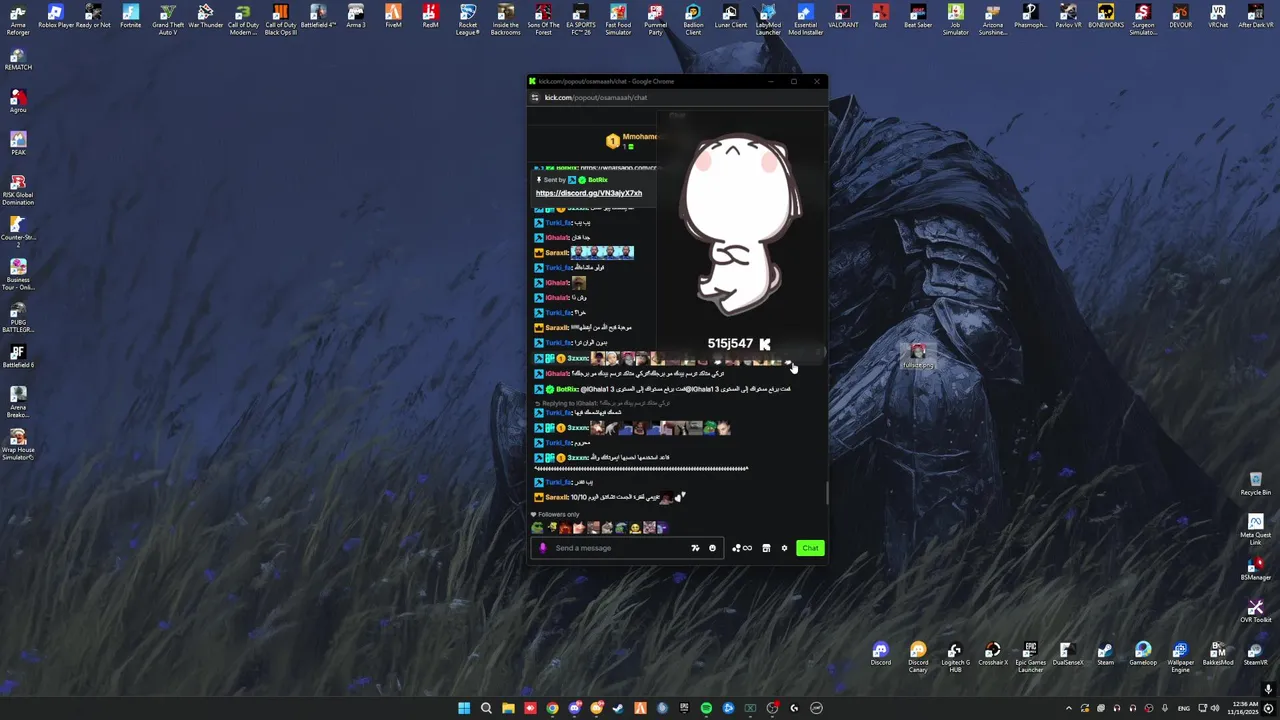Click the channel points infinity icon

tap(742, 548)
